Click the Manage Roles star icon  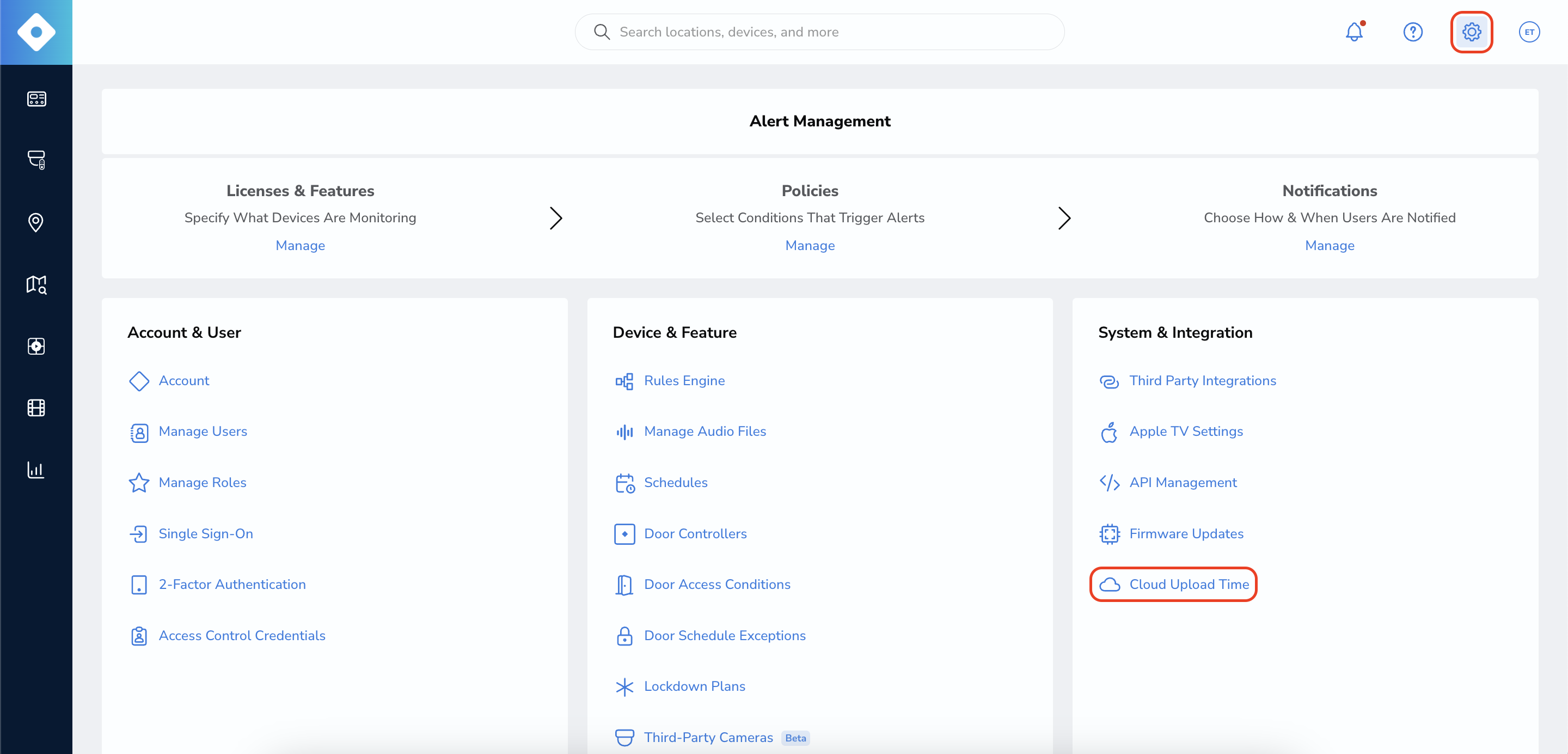point(139,483)
